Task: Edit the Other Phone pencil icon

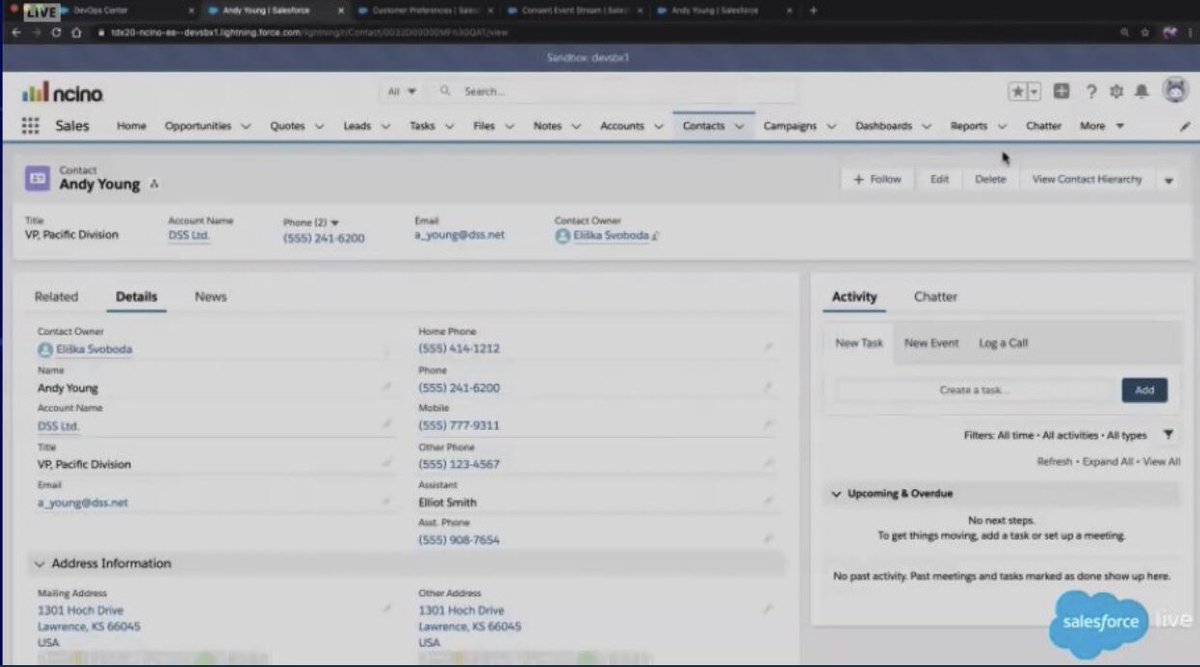Action: pyautogui.click(x=768, y=463)
